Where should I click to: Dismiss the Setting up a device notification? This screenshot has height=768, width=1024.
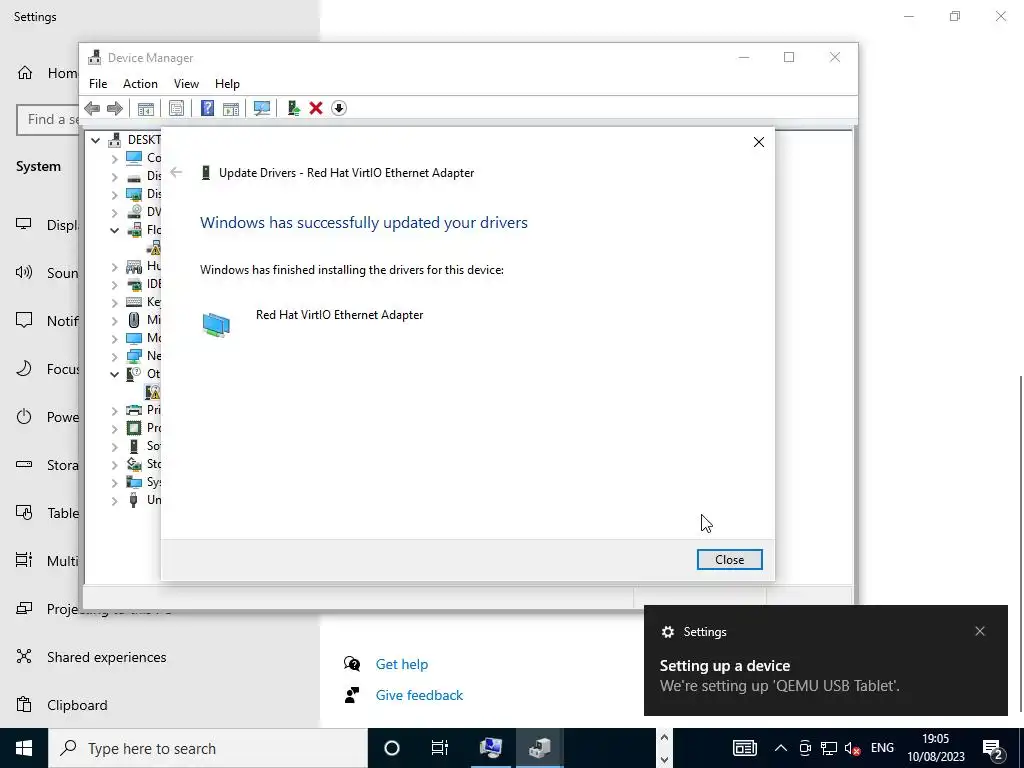(x=980, y=631)
